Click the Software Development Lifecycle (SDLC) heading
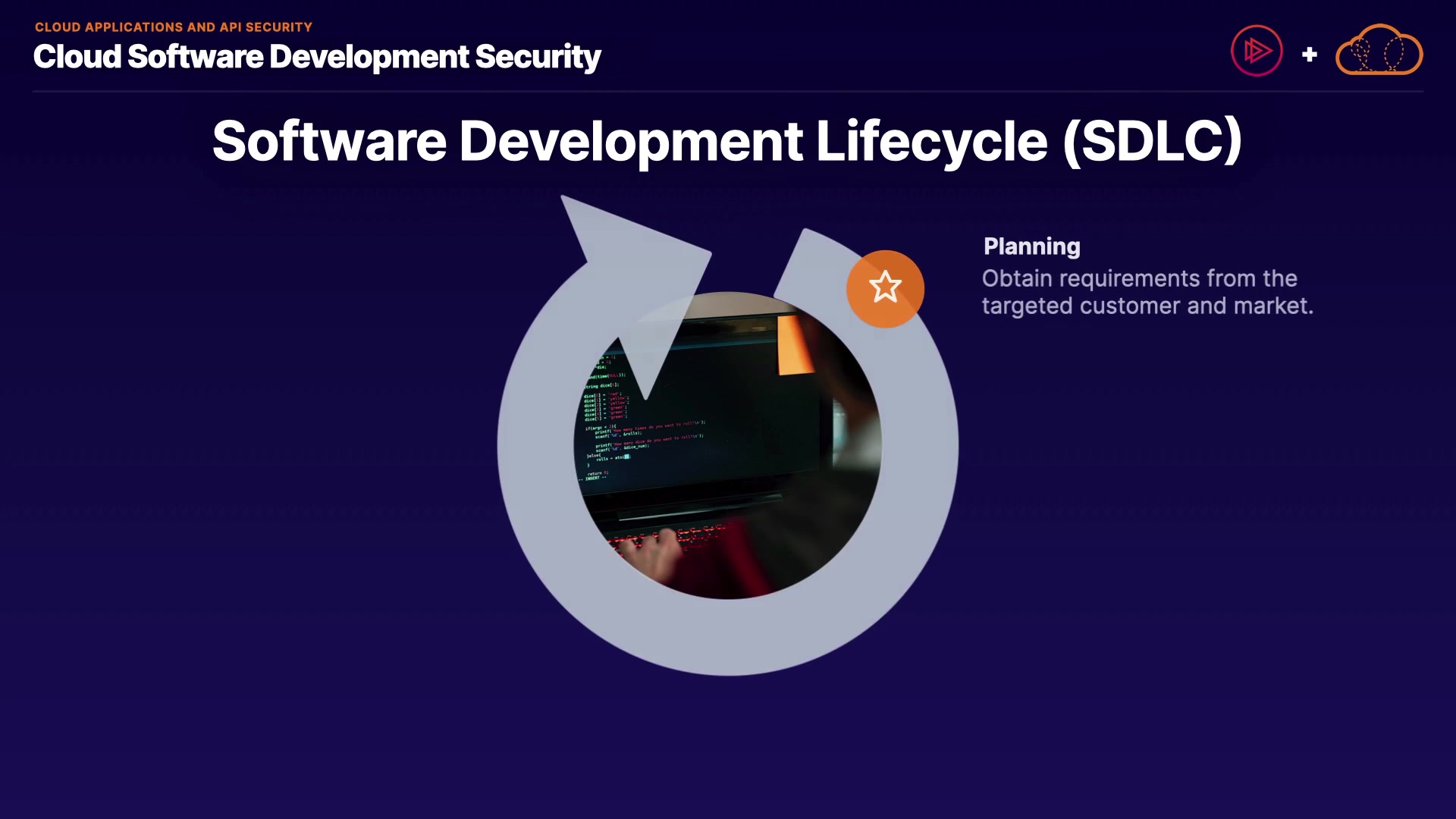 [726, 141]
